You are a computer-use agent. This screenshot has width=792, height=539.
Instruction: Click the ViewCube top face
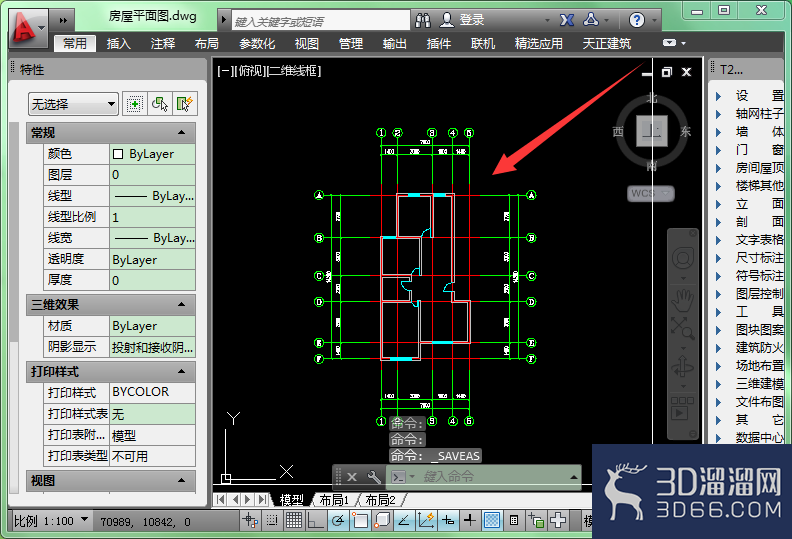point(652,131)
